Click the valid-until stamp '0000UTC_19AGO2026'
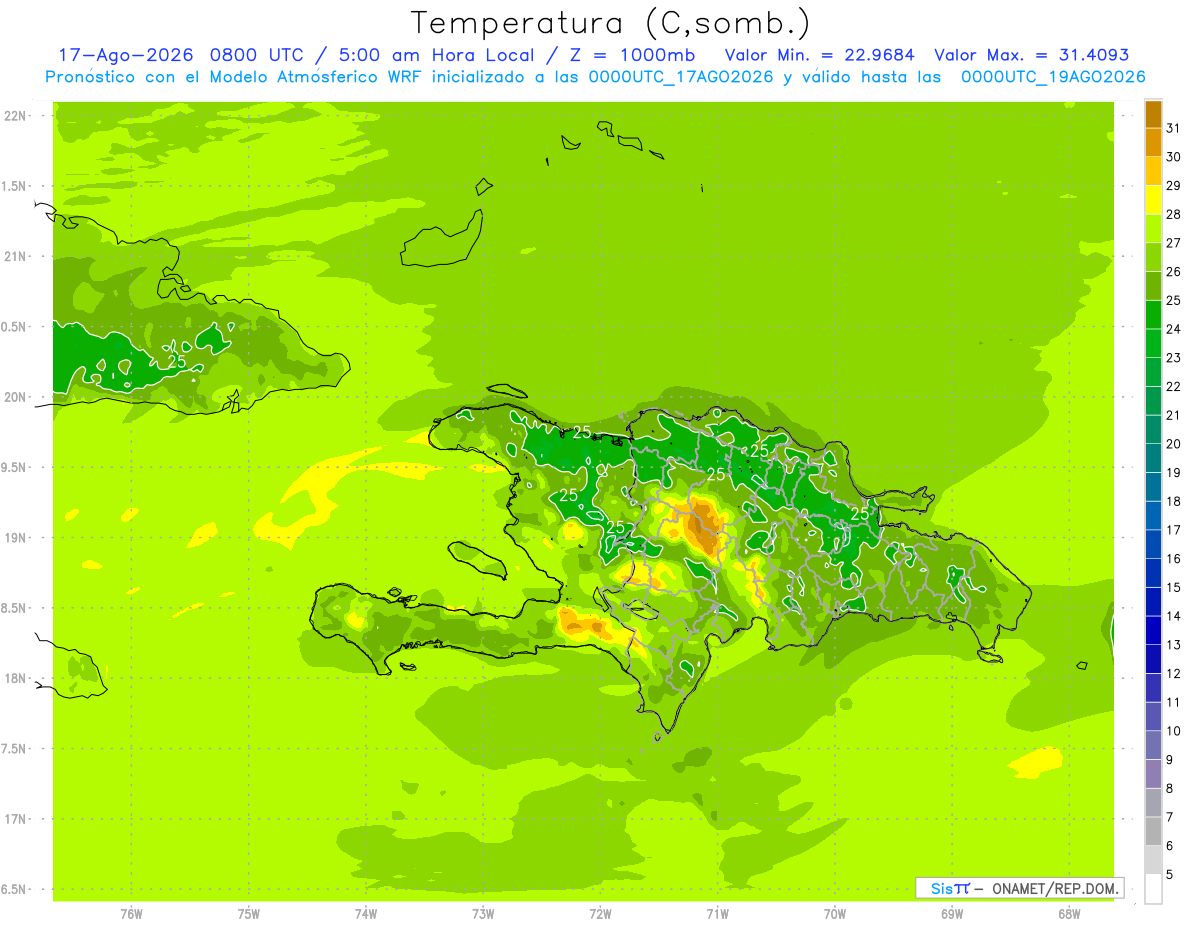 tap(1053, 77)
